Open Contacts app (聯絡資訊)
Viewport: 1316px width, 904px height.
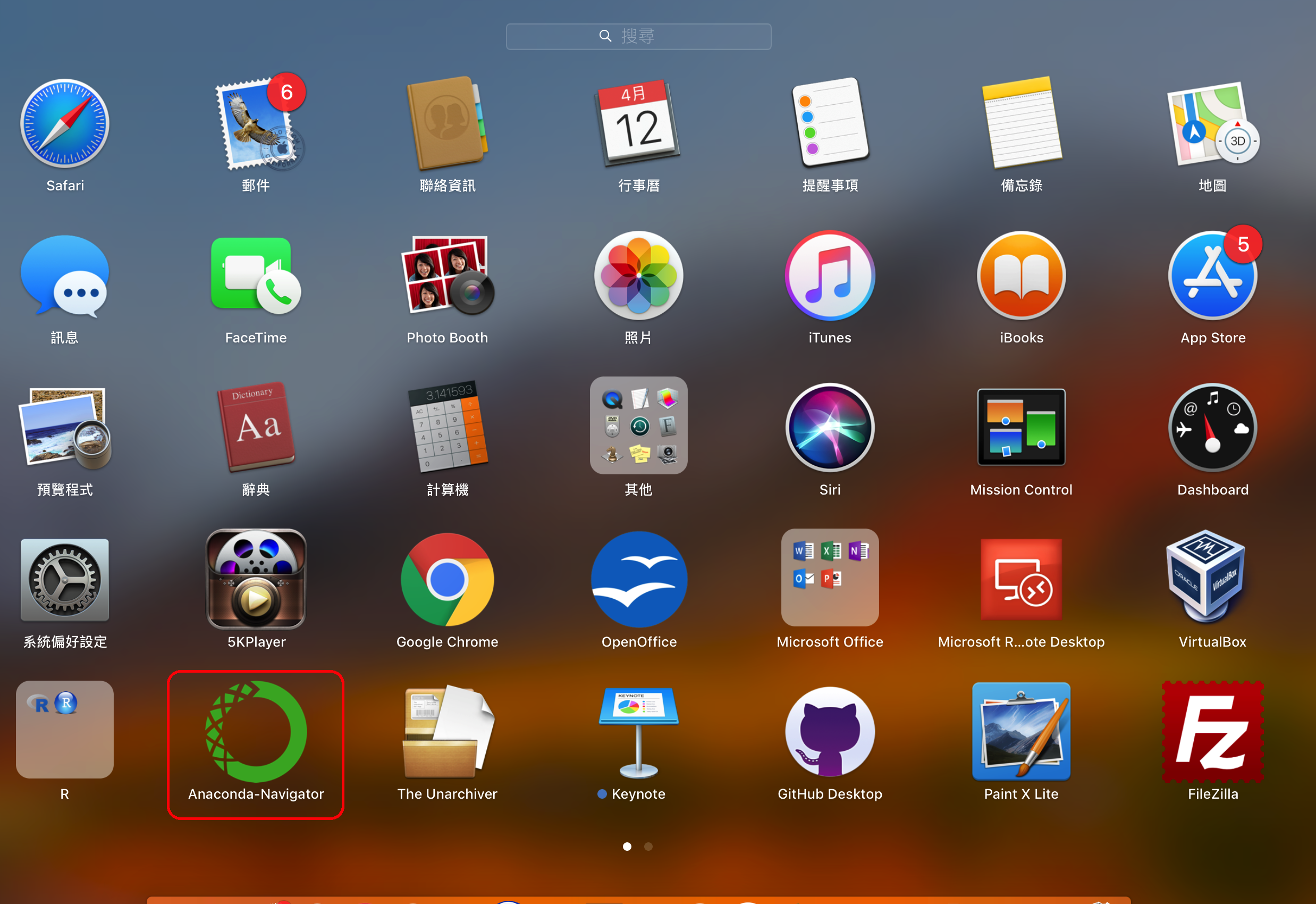point(448,123)
